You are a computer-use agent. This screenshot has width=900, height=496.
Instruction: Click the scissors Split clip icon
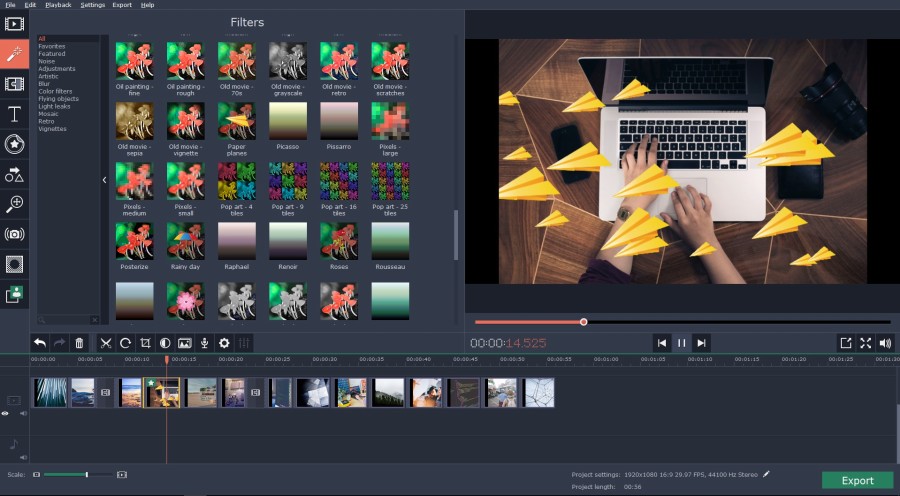click(x=105, y=343)
